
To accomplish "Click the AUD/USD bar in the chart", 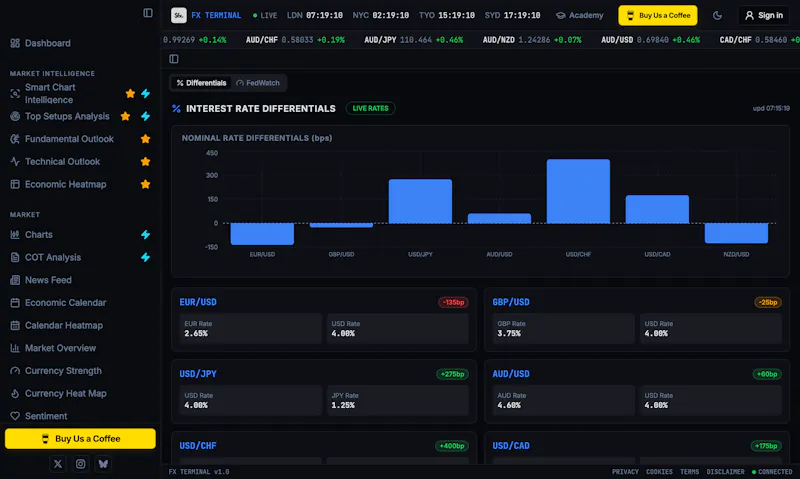I will pyautogui.click(x=499, y=218).
